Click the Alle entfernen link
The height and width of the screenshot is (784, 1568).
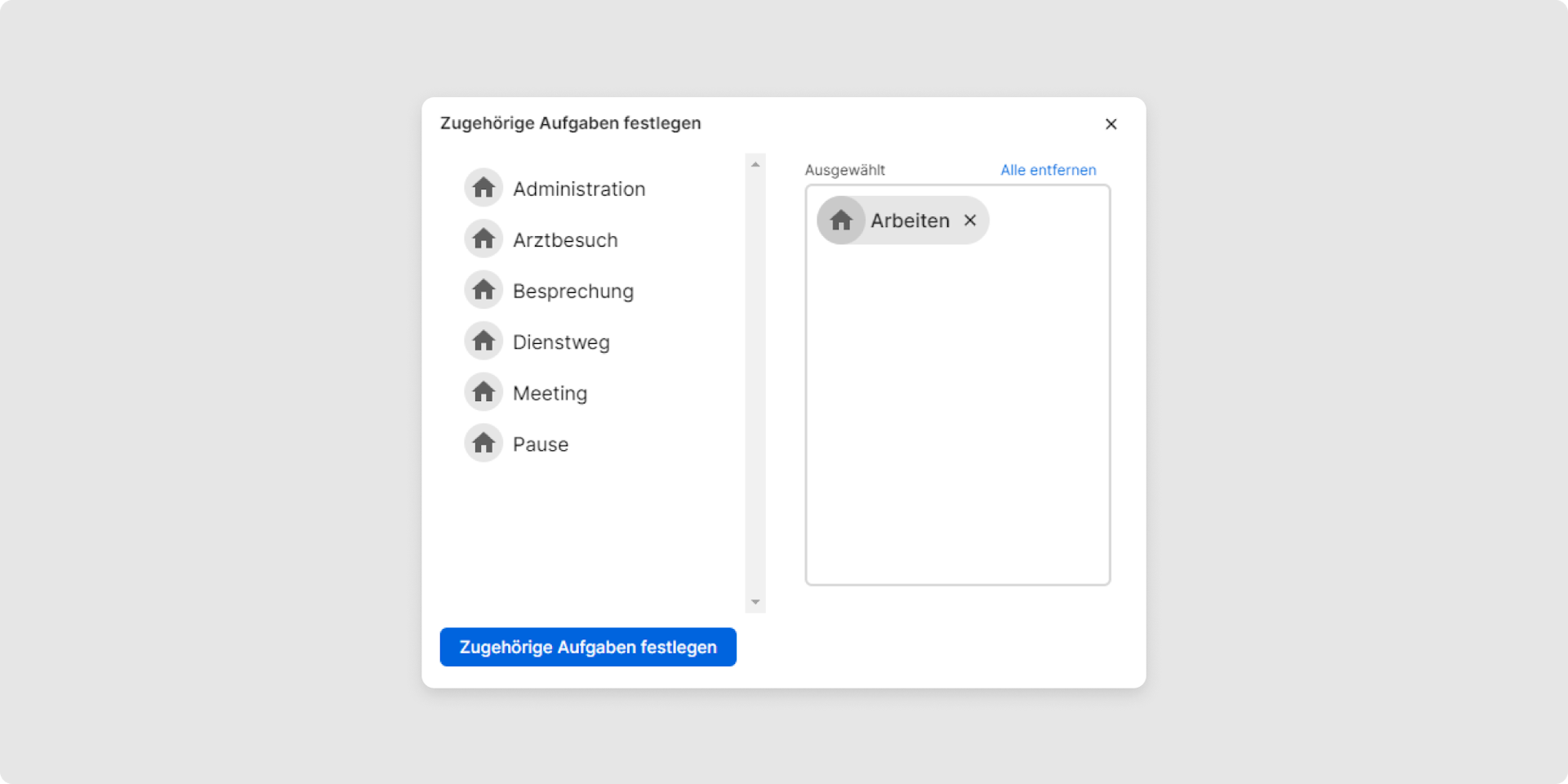point(1049,170)
